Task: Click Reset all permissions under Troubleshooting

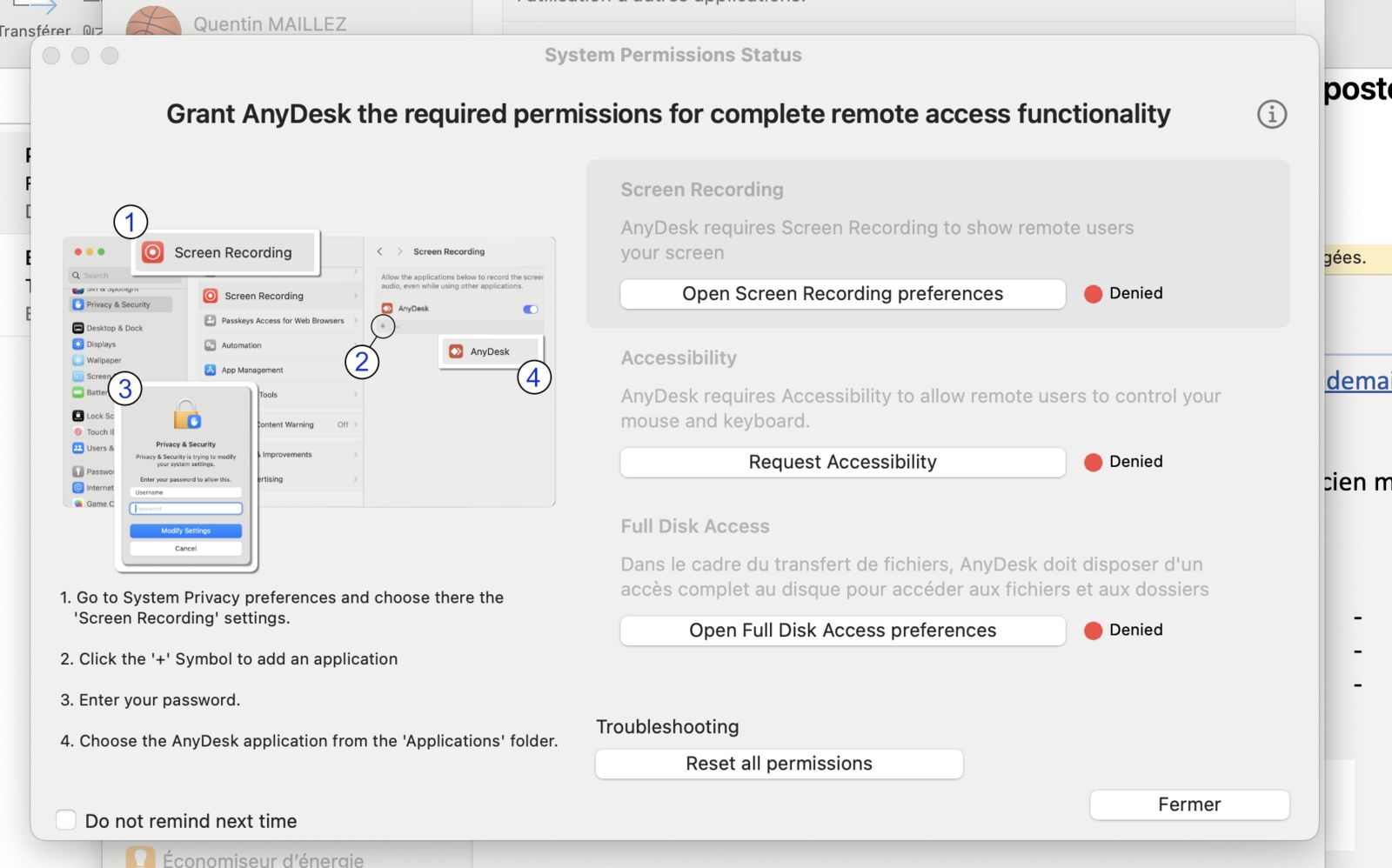Action: pyautogui.click(x=779, y=764)
